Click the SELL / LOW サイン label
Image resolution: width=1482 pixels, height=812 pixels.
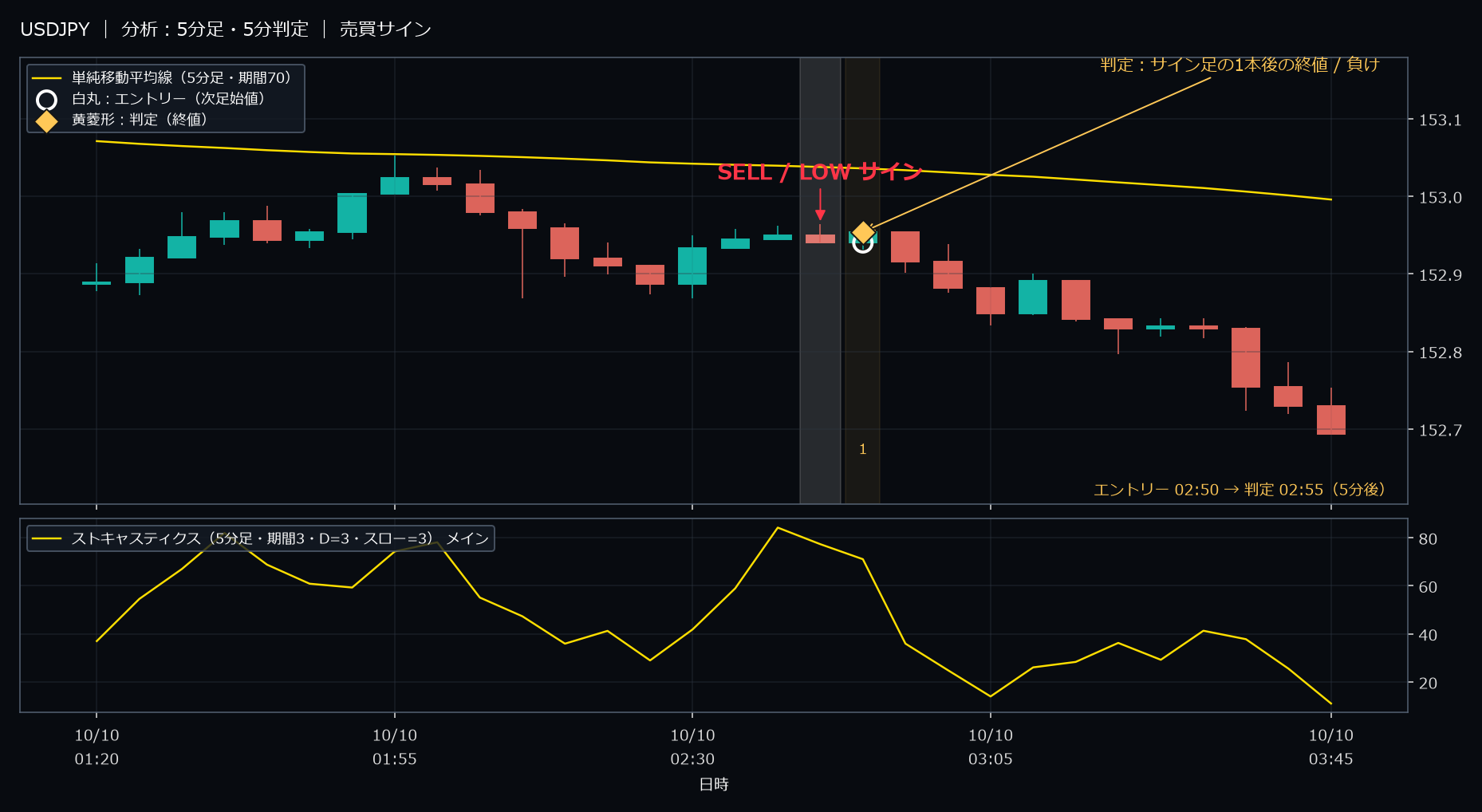click(x=820, y=172)
